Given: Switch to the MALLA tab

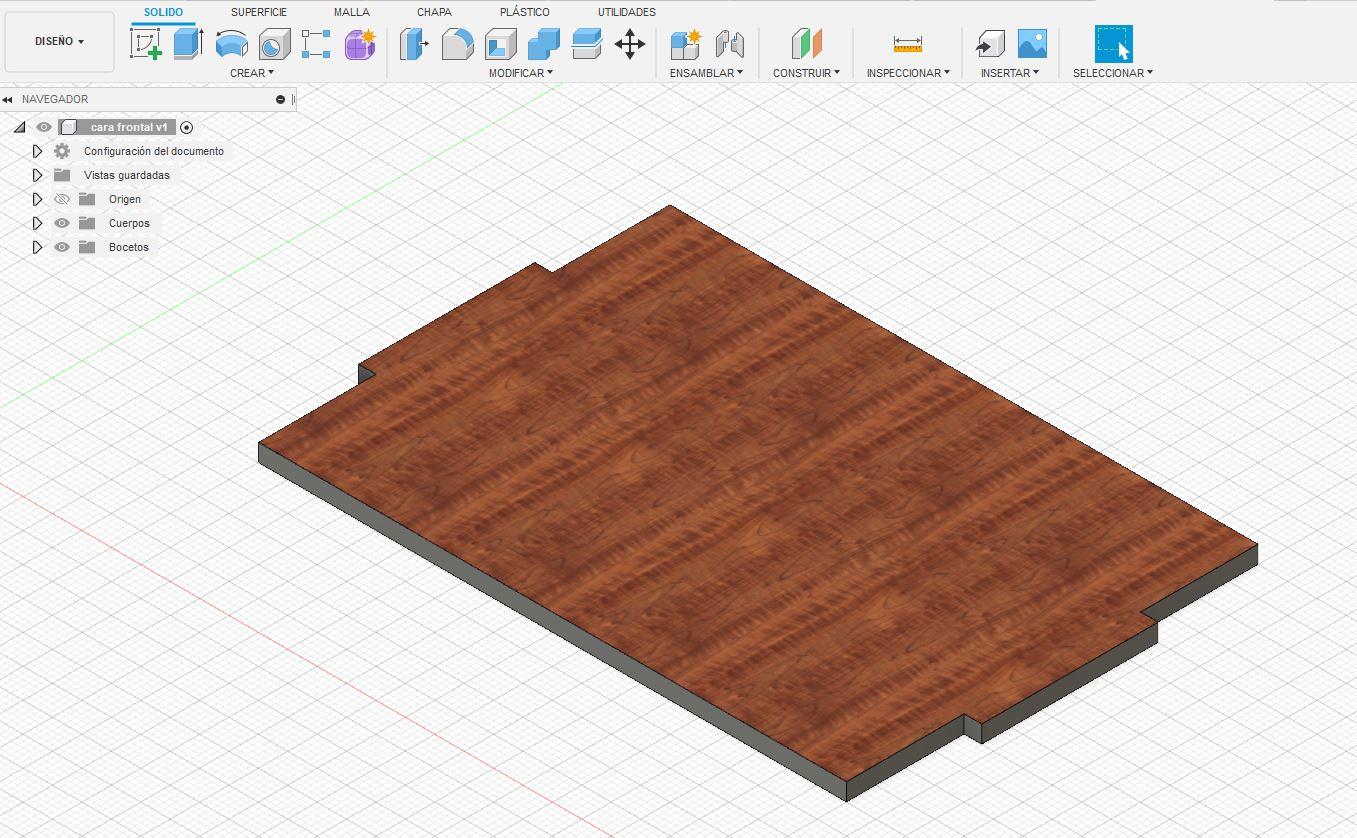Looking at the screenshot, I should [x=352, y=12].
